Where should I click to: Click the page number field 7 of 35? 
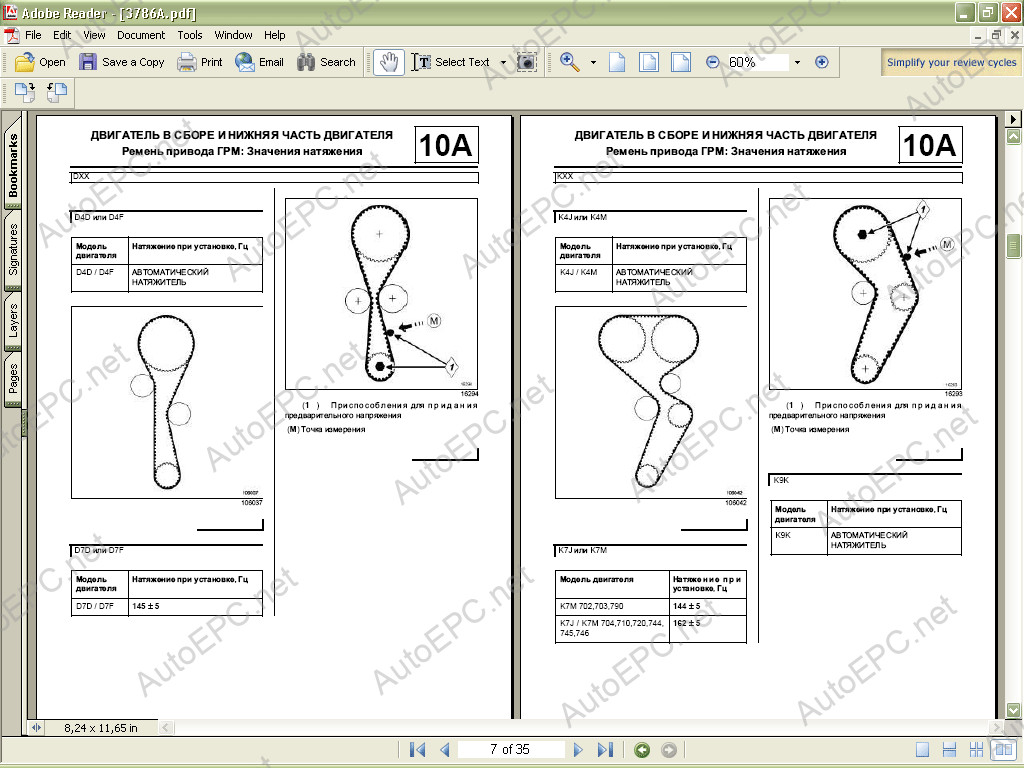coord(510,749)
